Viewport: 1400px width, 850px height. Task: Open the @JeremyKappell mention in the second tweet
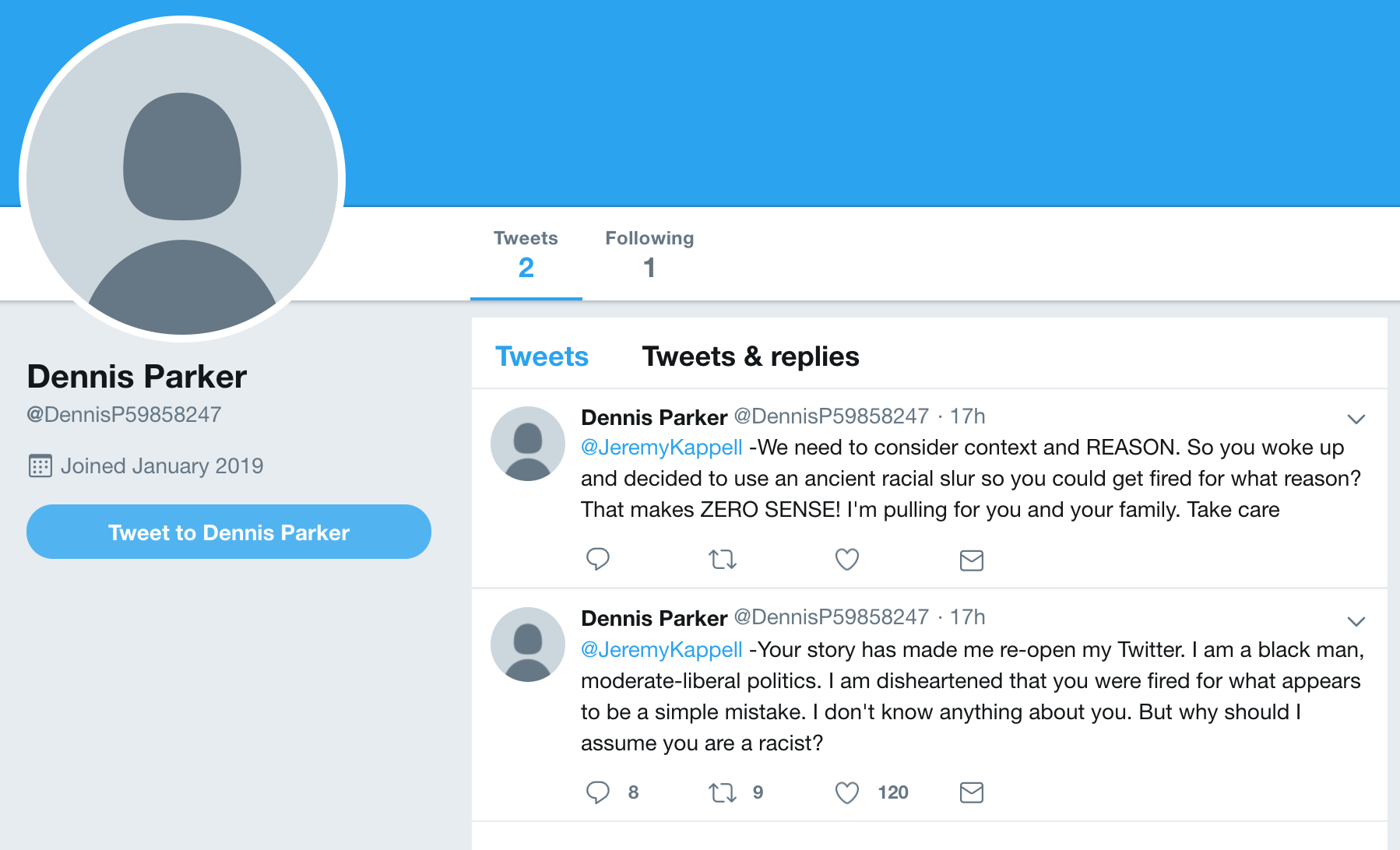pyautogui.click(x=662, y=650)
